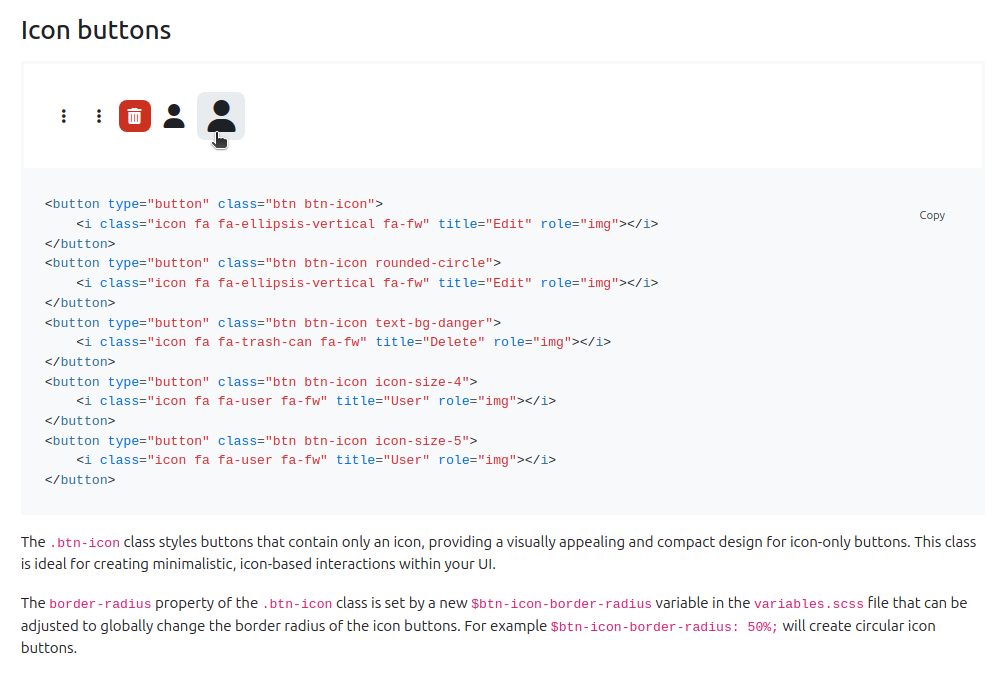Screen dimensions: 999x683
Task: Click "rounded-circle" in the code block
Action: pos(430,263)
